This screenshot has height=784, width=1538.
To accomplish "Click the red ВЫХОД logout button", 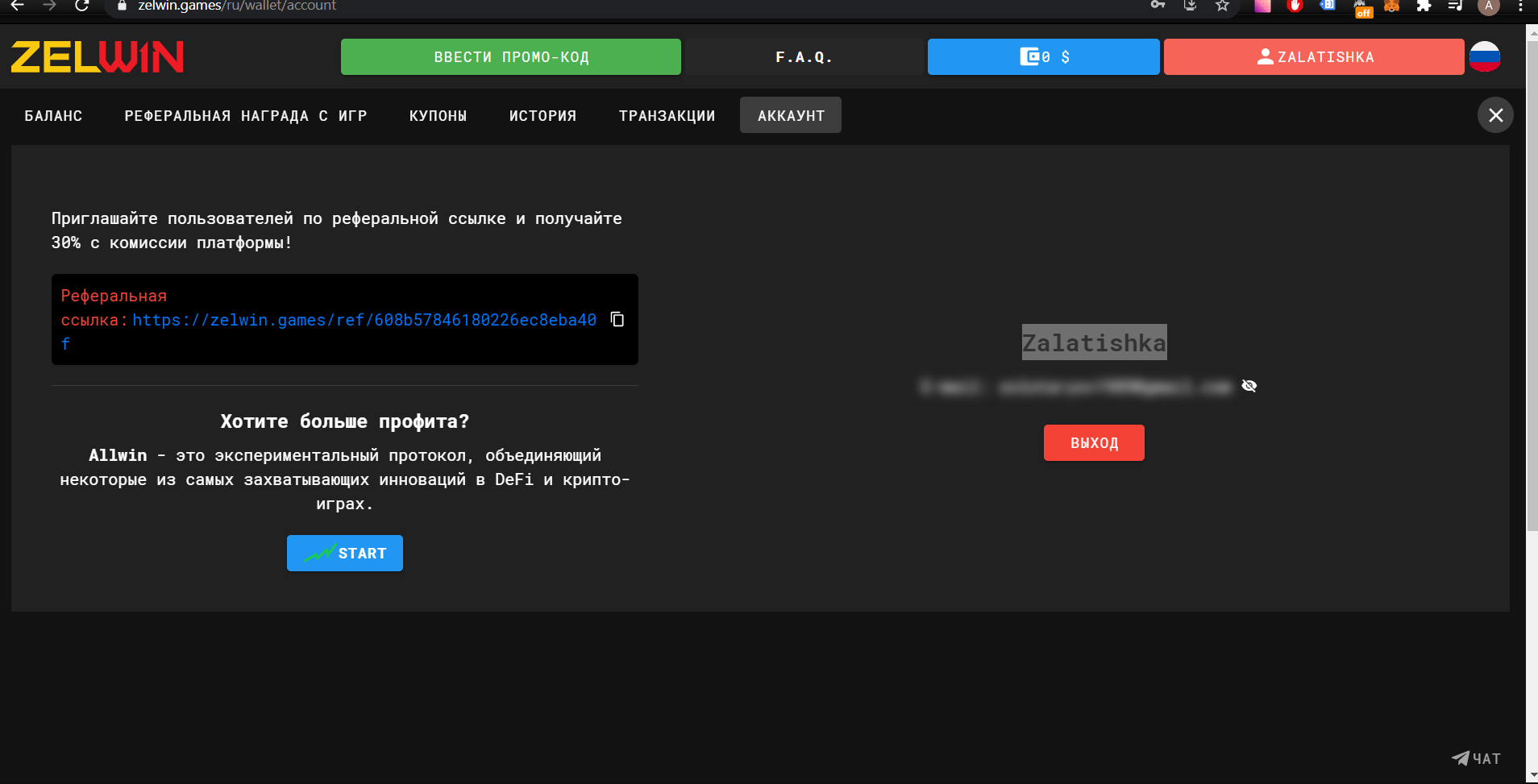I will click(1094, 443).
